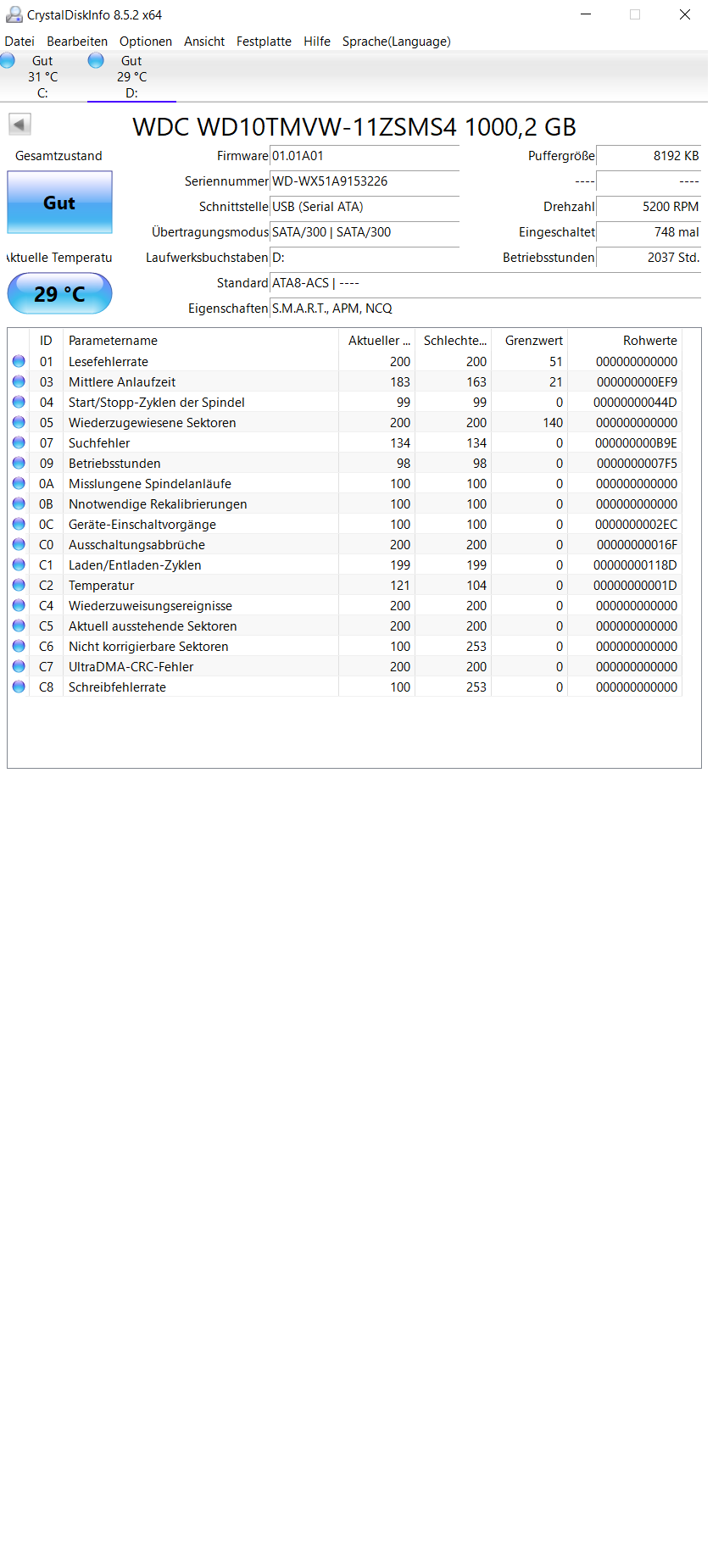Click the Gut health status button

point(59,203)
